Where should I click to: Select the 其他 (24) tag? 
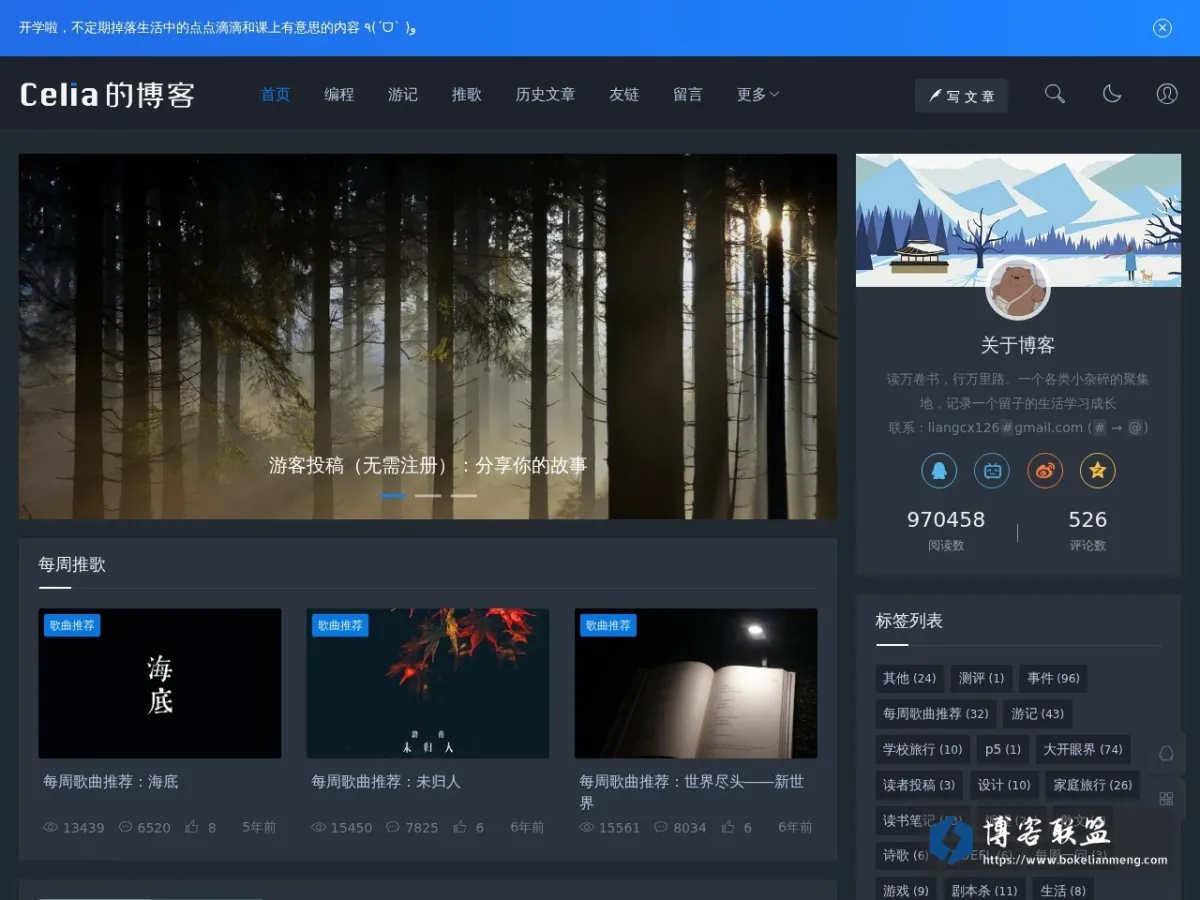coord(909,678)
